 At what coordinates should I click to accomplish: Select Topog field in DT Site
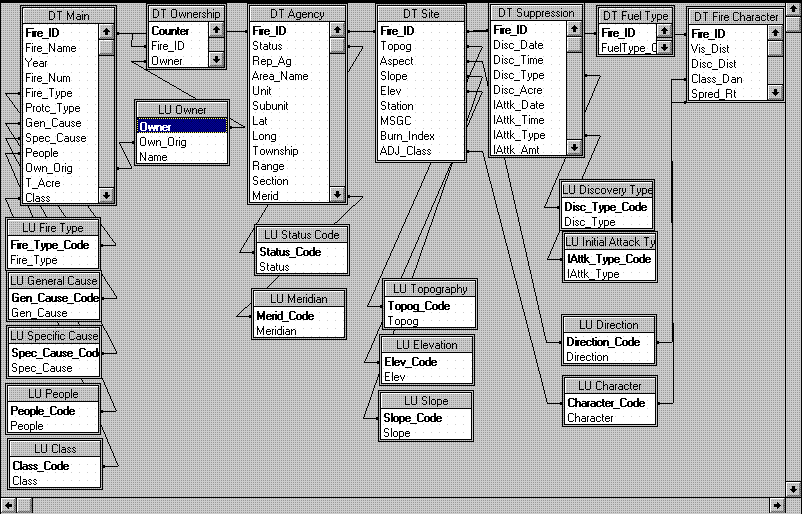[395, 46]
